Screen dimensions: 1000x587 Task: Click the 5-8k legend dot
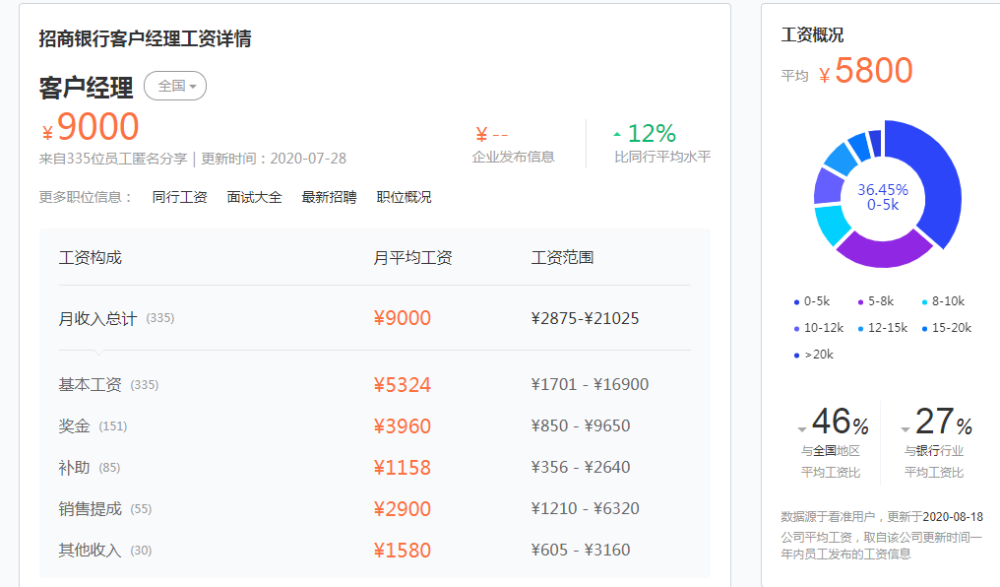click(859, 302)
